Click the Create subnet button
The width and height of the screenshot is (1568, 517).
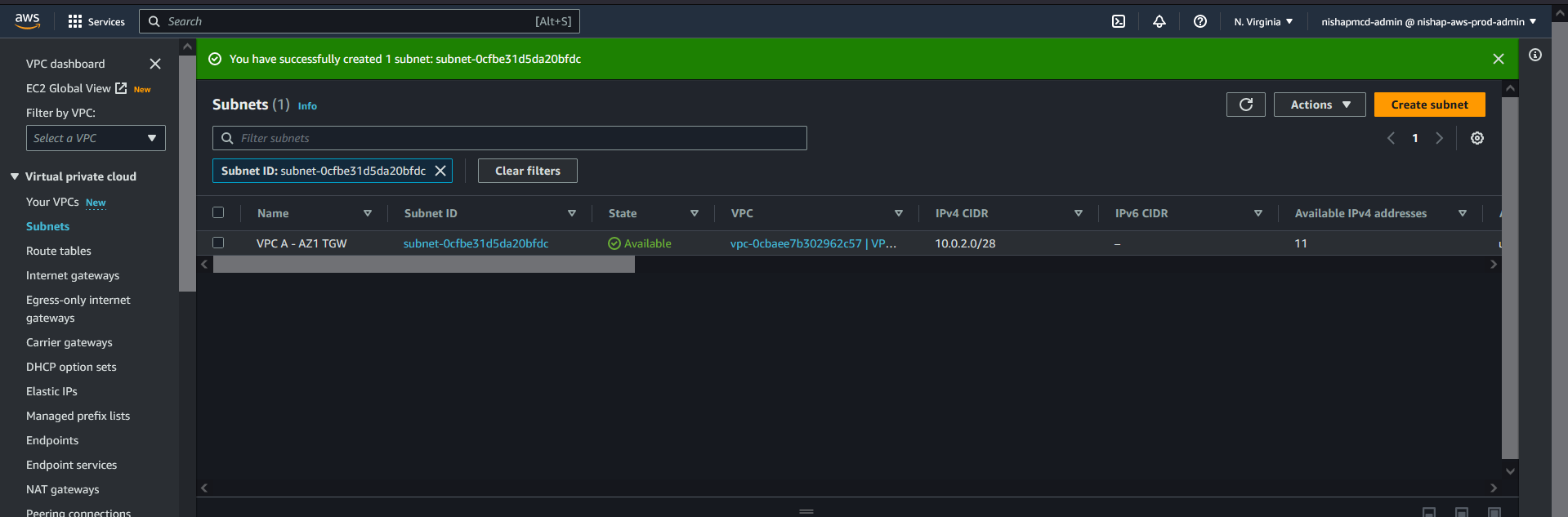point(1428,105)
